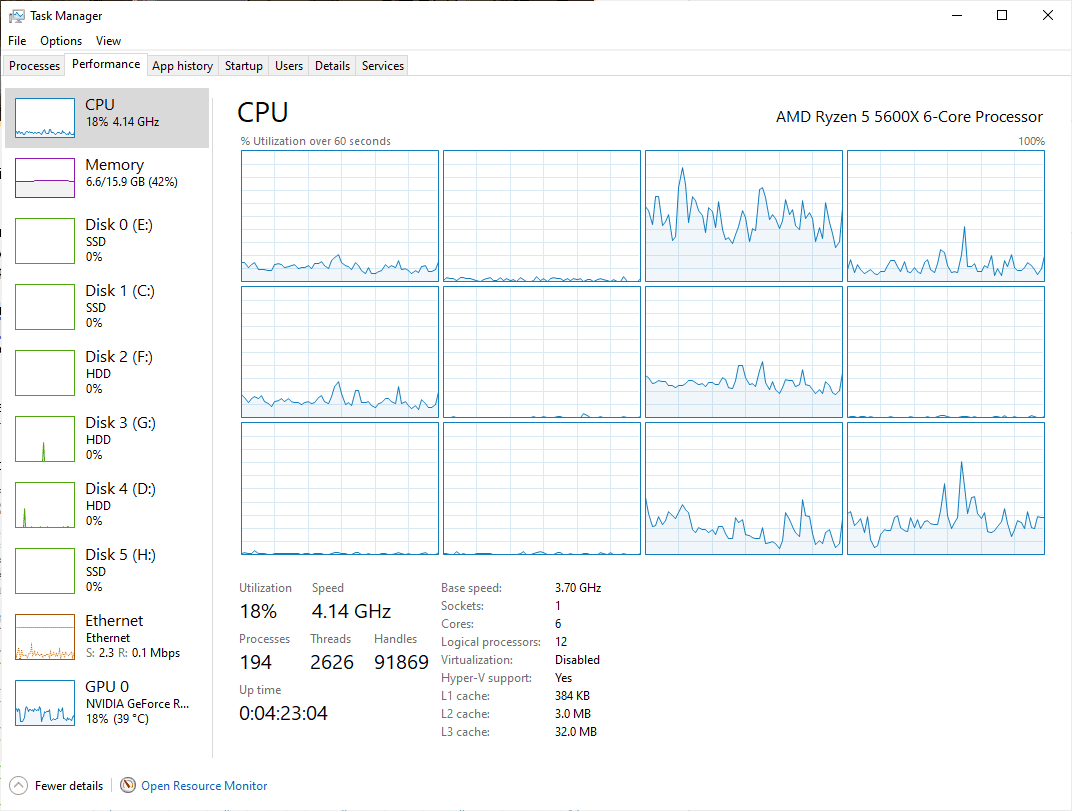Click the third core graph in top row
This screenshot has height=811, width=1072.
click(x=744, y=216)
